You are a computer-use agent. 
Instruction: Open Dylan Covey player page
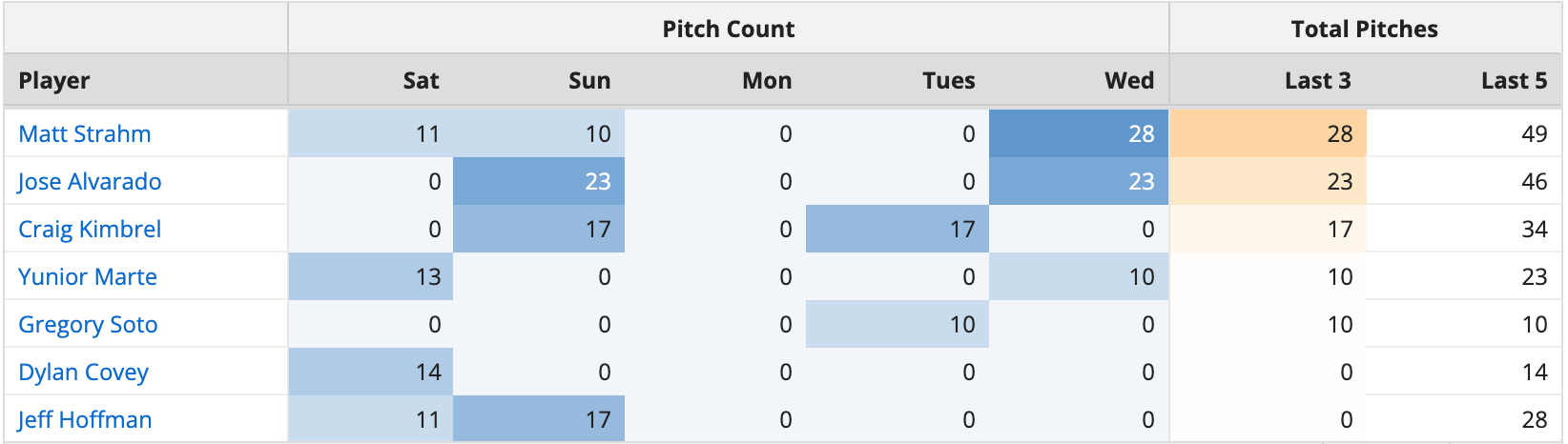click(x=83, y=372)
